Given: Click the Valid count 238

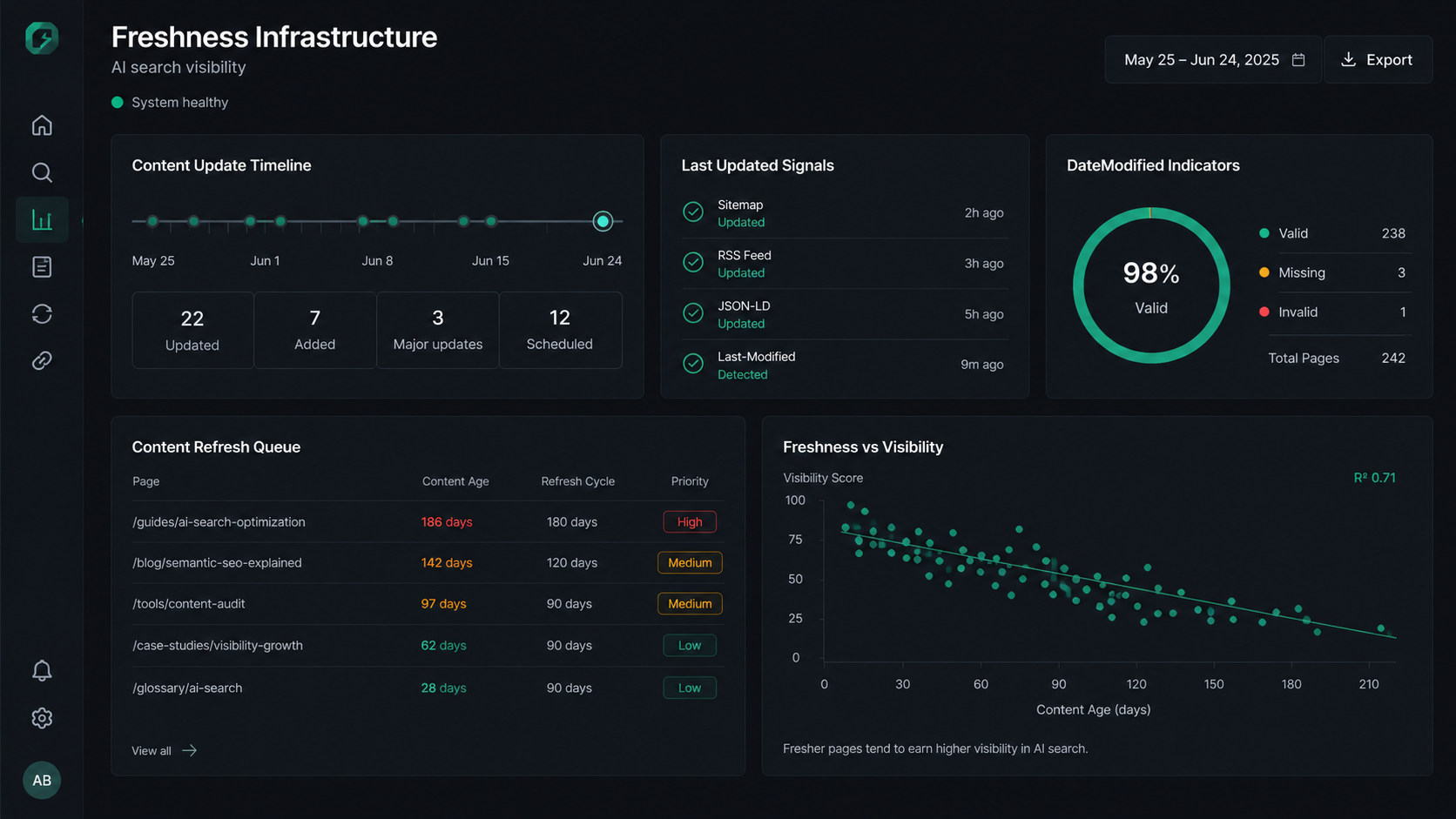Looking at the screenshot, I should point(1393,233).
